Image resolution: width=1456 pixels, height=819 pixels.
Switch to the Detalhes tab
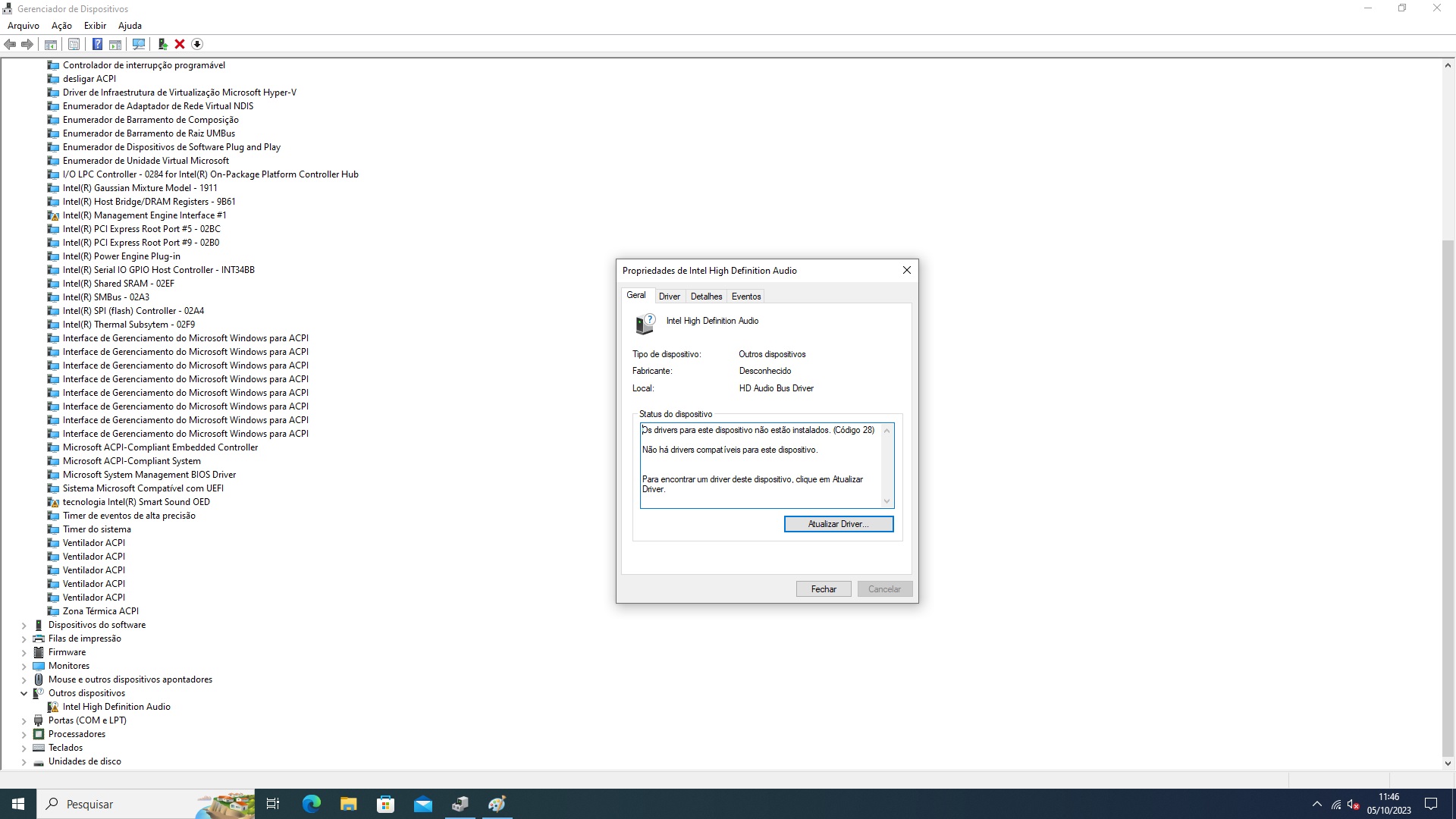706,297
